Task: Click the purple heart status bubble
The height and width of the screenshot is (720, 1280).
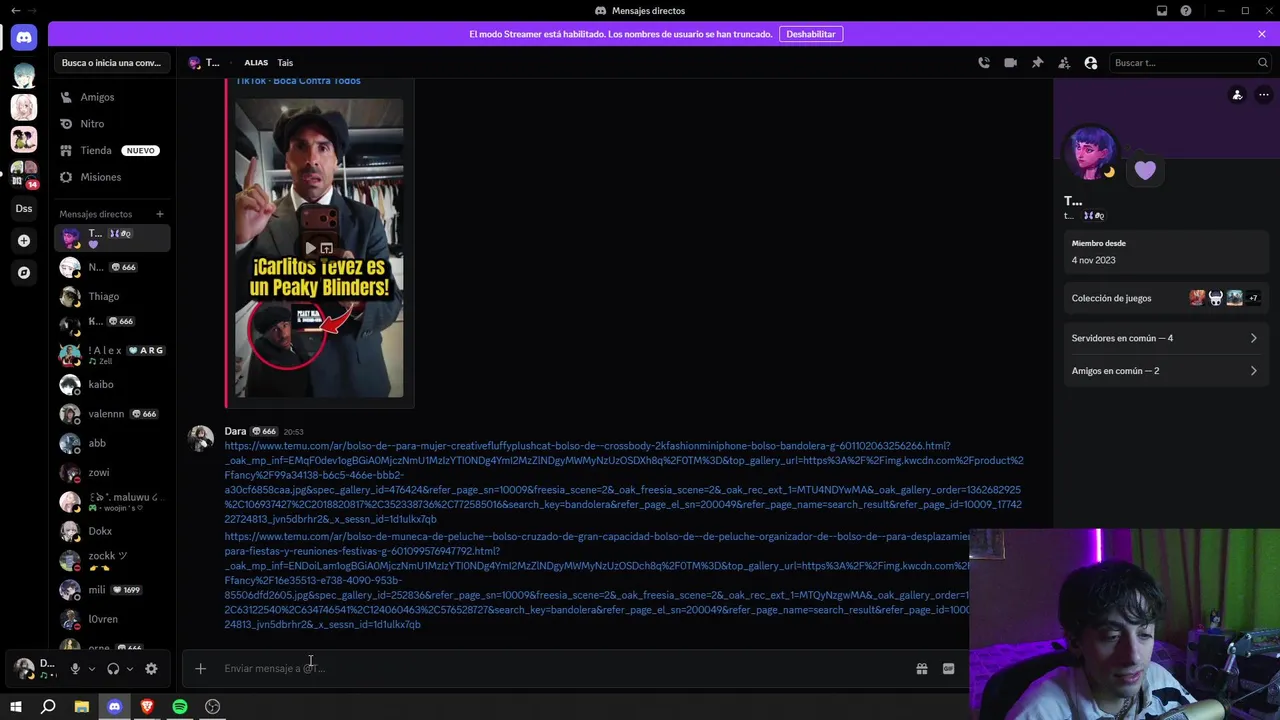Action: click(x=1145, y=170)
